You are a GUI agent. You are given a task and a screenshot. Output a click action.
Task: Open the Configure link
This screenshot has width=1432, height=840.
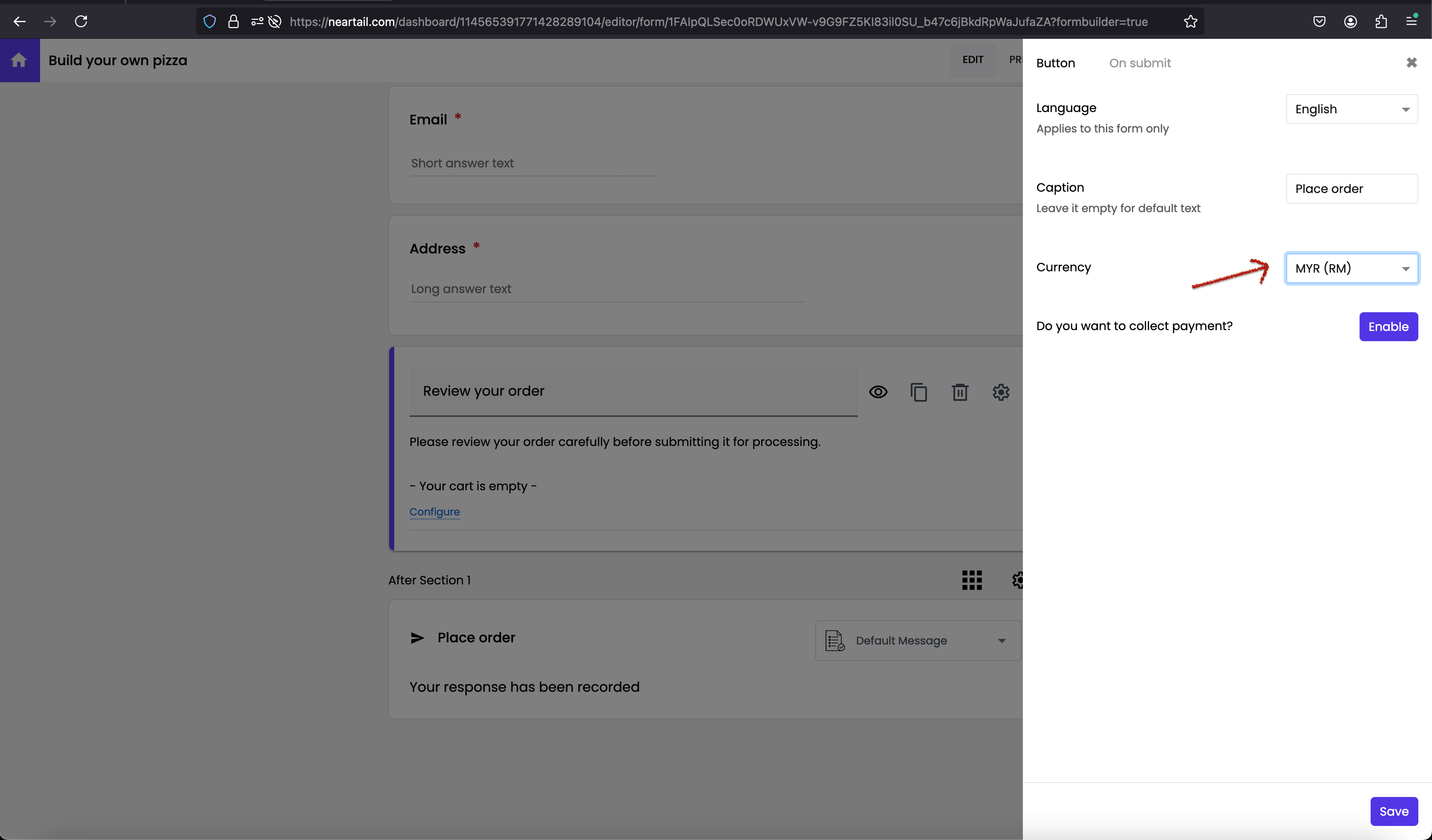(434, 511)
